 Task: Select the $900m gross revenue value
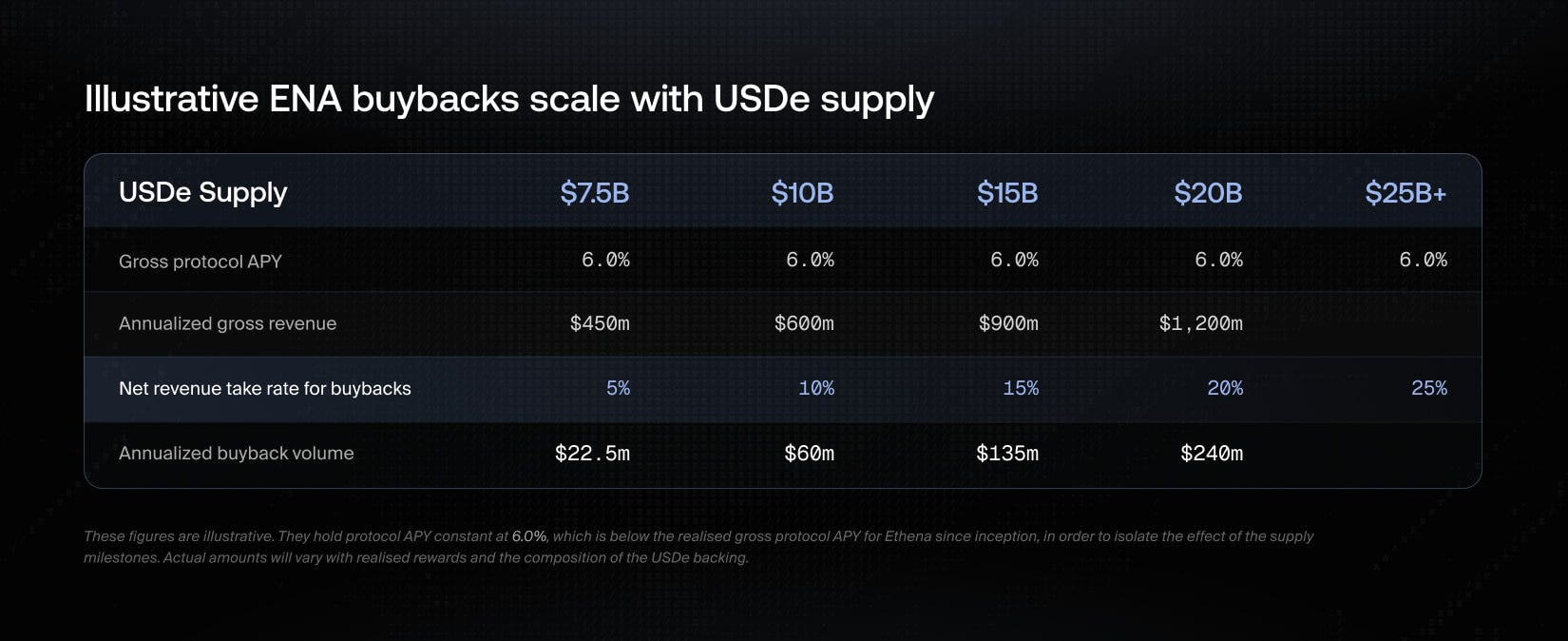pyautogui.click(x=1008, y=323)
